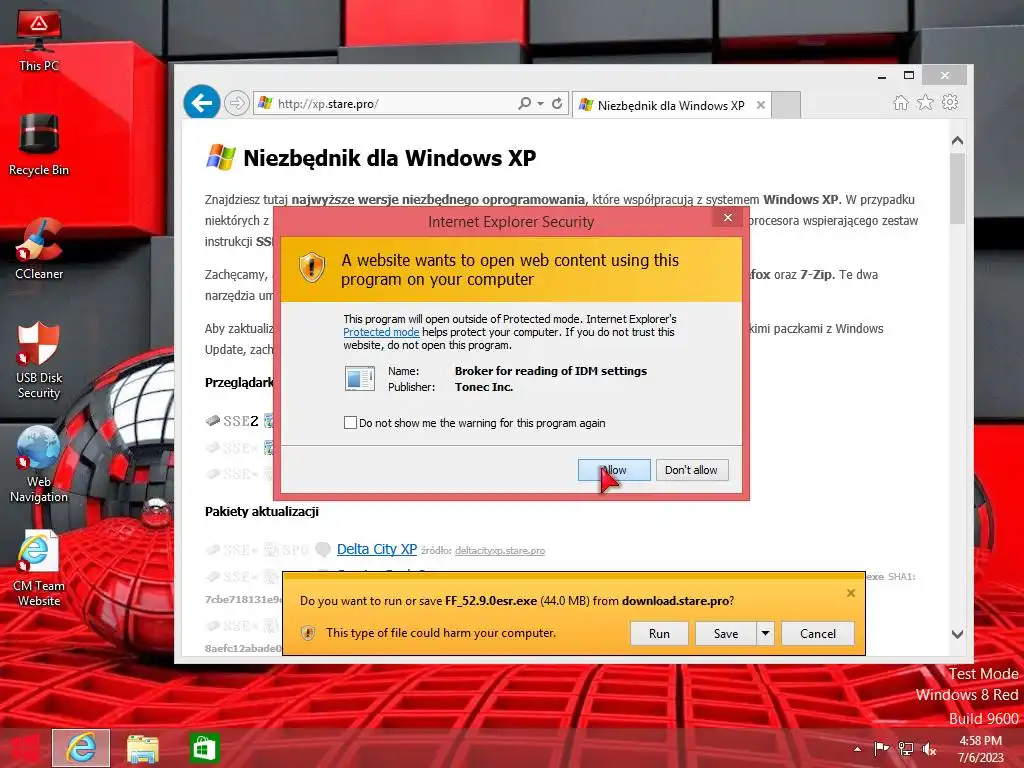1024x768 pixels.
Task: Click the address bar search magnifier
Action: (524, 103)
